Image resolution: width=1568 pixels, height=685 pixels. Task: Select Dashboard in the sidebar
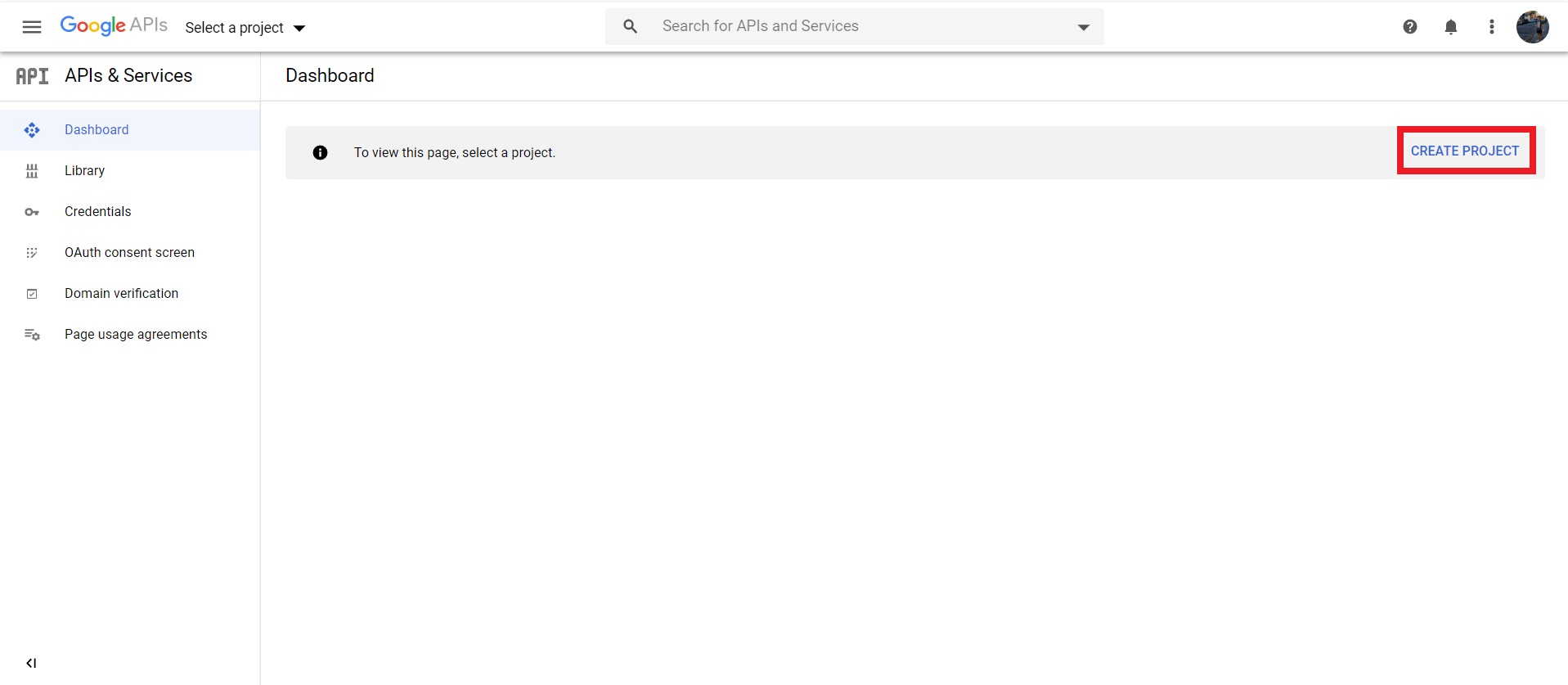(97, 130)
